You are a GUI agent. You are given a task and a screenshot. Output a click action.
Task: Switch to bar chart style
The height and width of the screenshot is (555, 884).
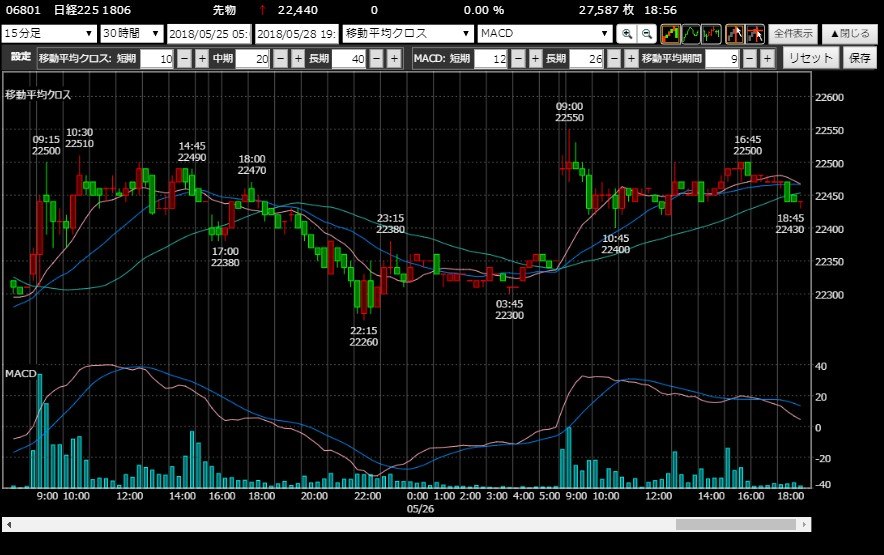click(x=711, y=34)
